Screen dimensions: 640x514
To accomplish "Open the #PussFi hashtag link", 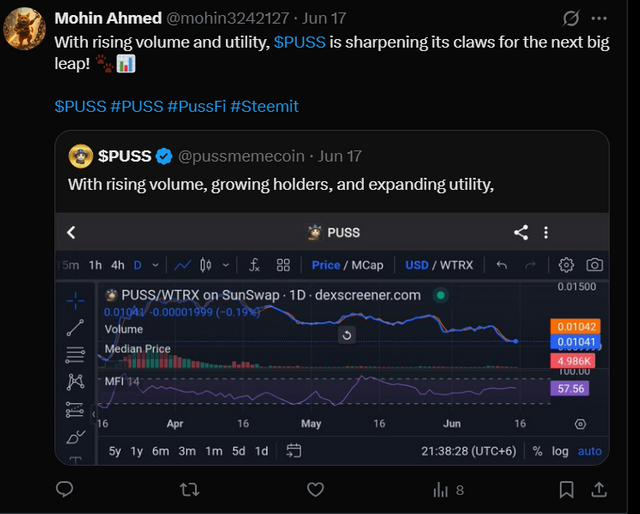I will pos(195,106).
